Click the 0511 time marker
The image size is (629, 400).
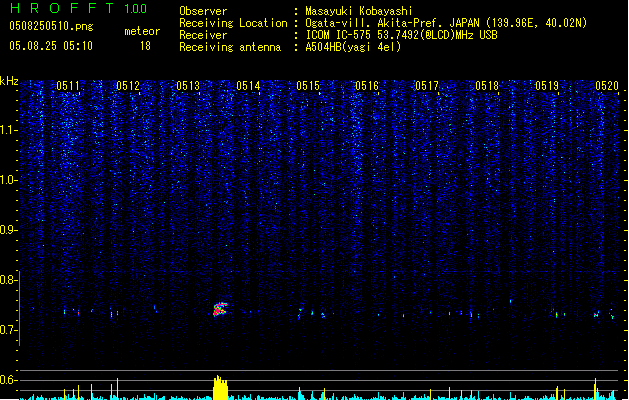(x=68, y=86)
